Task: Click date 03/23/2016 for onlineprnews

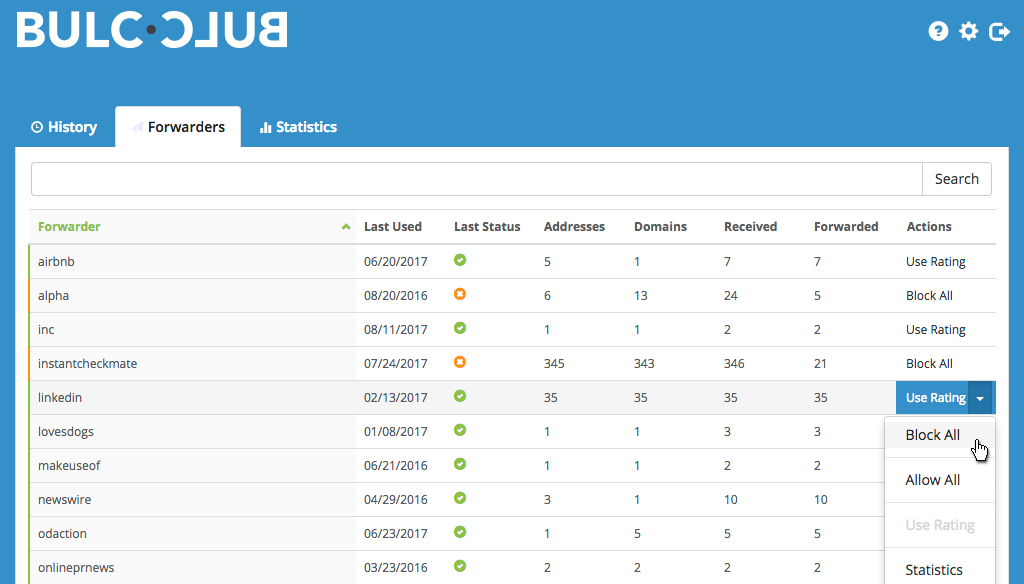Action: pyautogui.click(x=396, y=568)
